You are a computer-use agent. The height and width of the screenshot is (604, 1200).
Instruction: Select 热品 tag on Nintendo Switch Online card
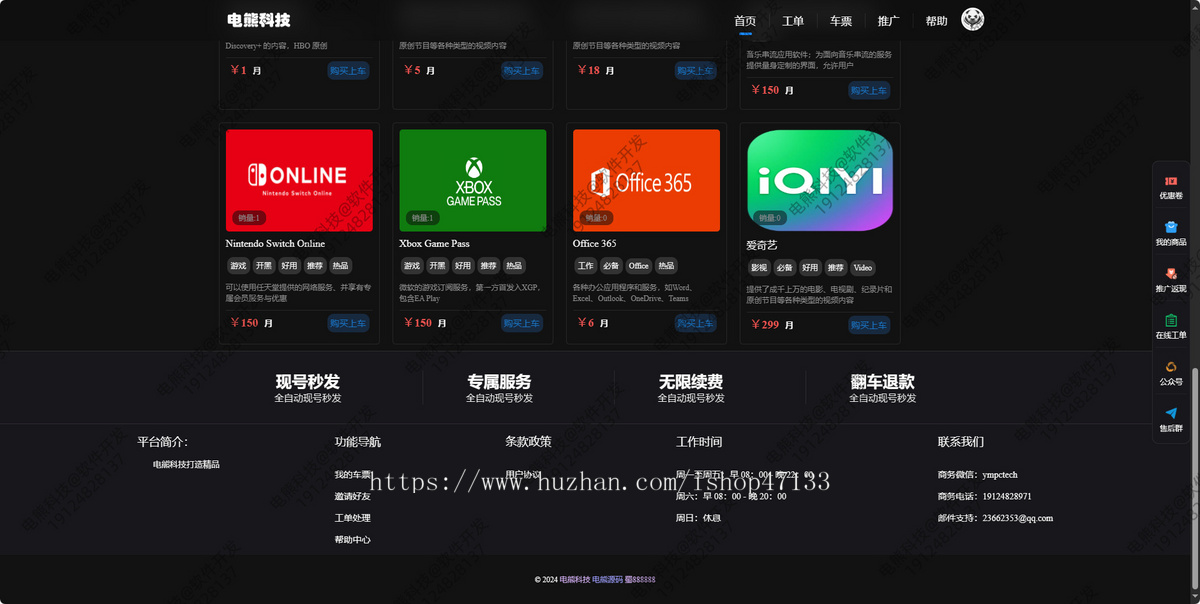tap(341, 266)
